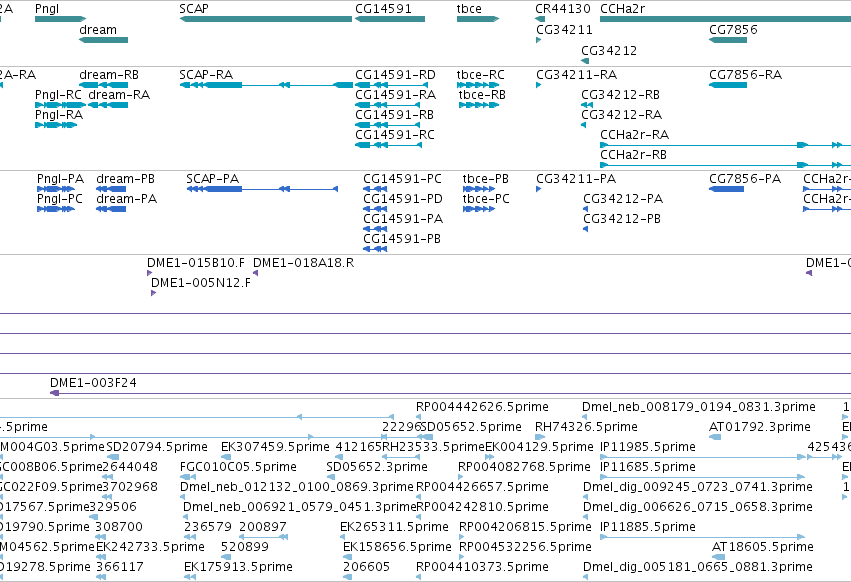This screenshot has width=851, height=582.
Task: Select the tbce-PC protein label
Action: (486, 199)
